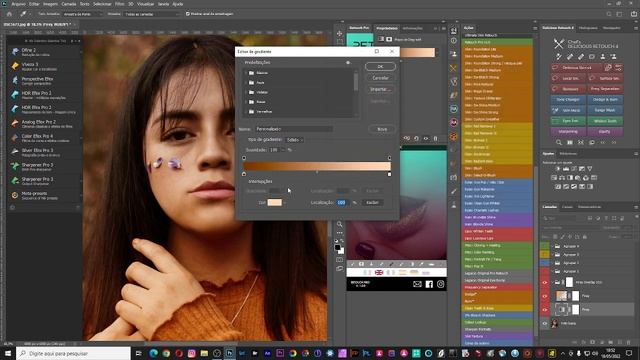
Task: Open the Filtro menu
Action: (120, 4)
